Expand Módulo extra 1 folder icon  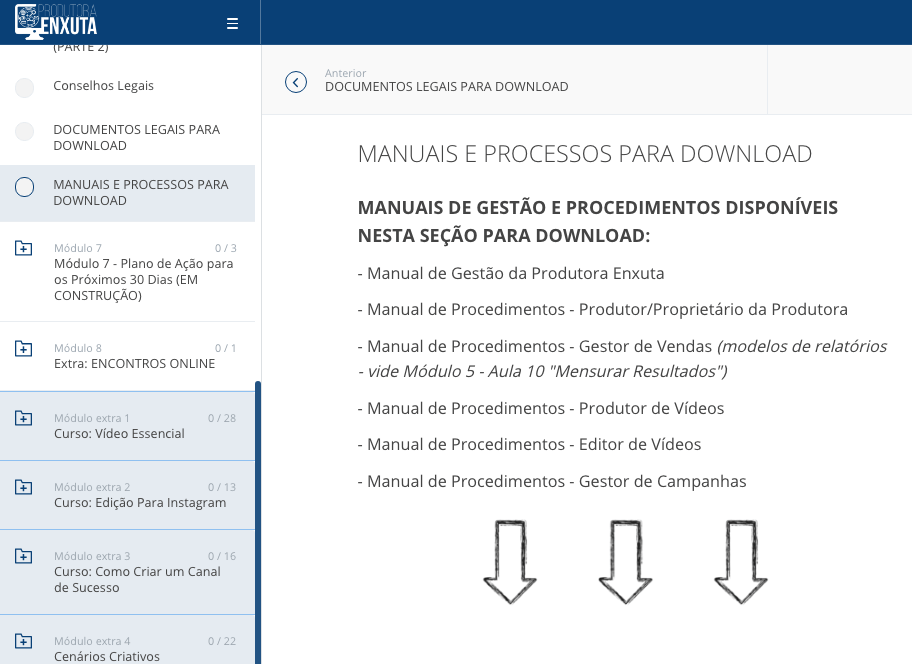[23, 418]
